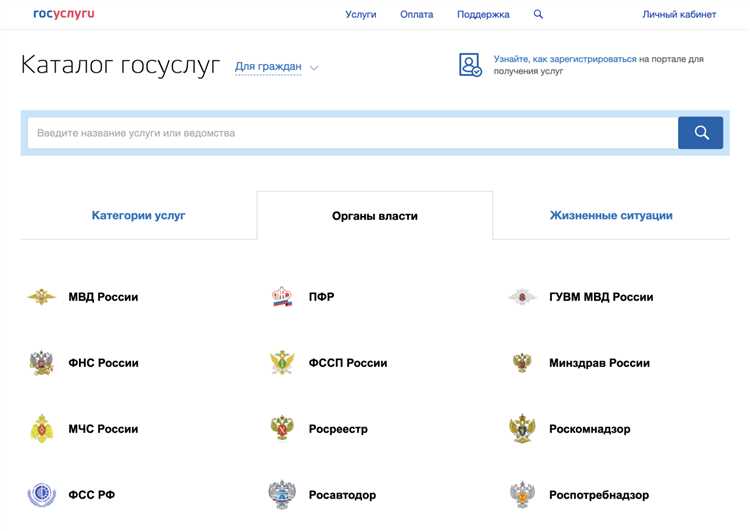
Task: Click the FSSP Rossii emblem icon
Action: (x=282, y=363)
